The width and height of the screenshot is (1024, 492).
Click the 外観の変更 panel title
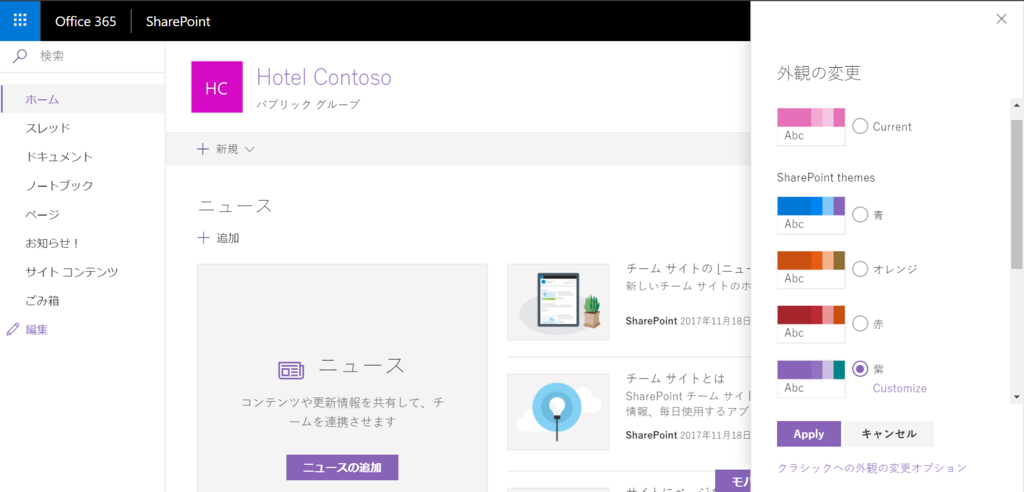(819, 73)
